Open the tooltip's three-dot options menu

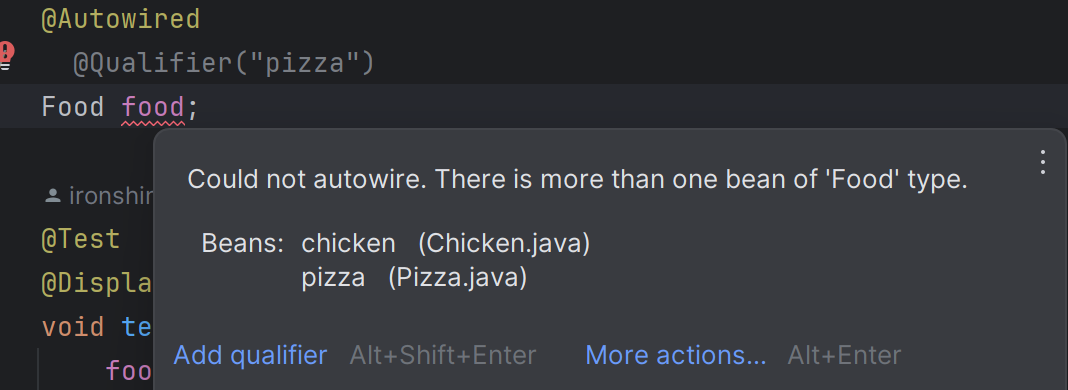pyautogui.click(x=1042, y=163)
